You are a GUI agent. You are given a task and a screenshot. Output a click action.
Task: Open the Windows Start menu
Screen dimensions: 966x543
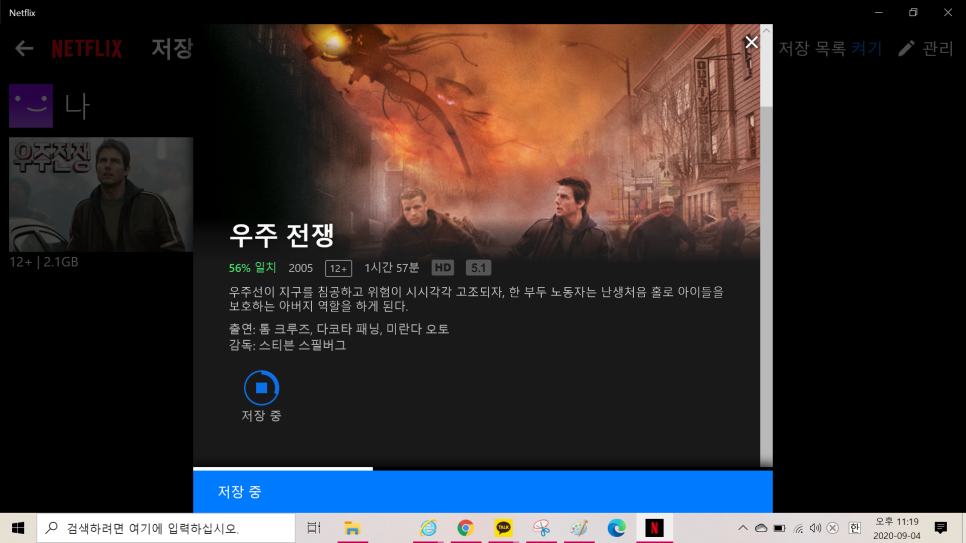point(18,528)
